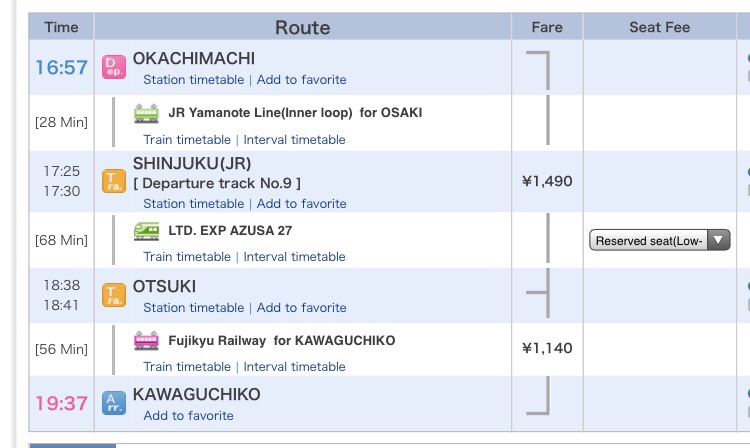This screenshot has height=448, width=750.
Task: Open Station timetable for SHINJUKU(JR)
Action: click(x=194, y=204)
